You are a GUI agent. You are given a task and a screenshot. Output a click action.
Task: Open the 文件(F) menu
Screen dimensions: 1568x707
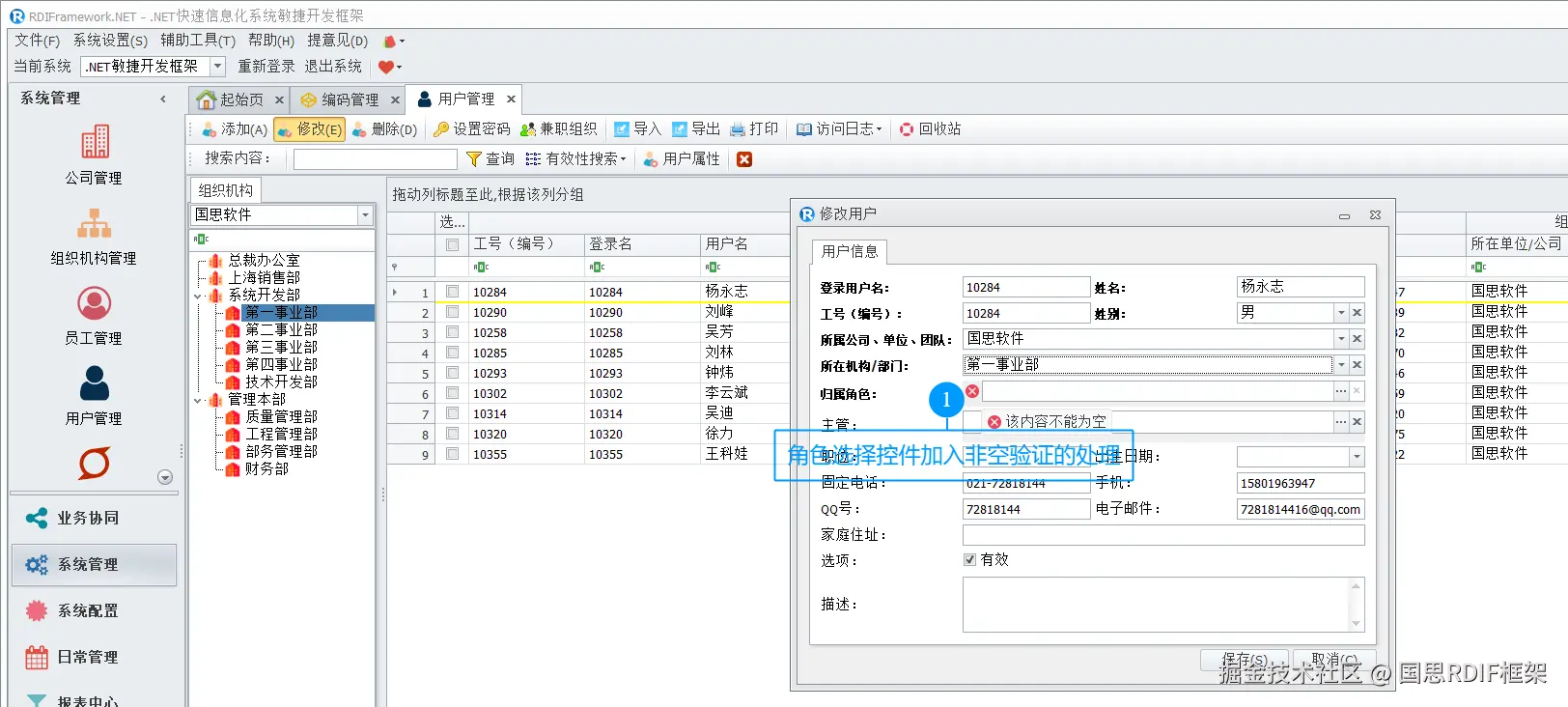click(x=37, y=41)
